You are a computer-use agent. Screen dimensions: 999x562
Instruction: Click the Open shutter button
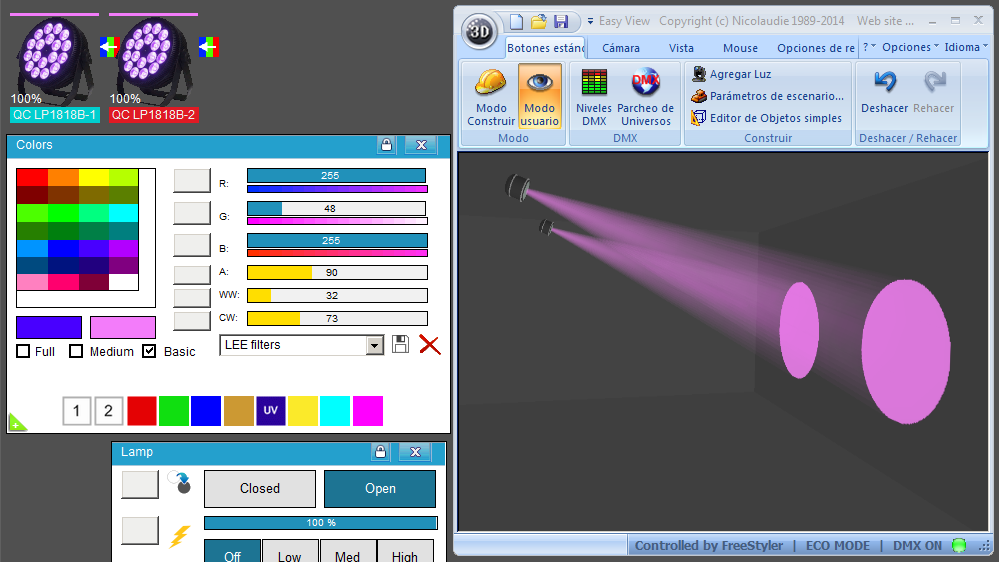pos(380,489)
